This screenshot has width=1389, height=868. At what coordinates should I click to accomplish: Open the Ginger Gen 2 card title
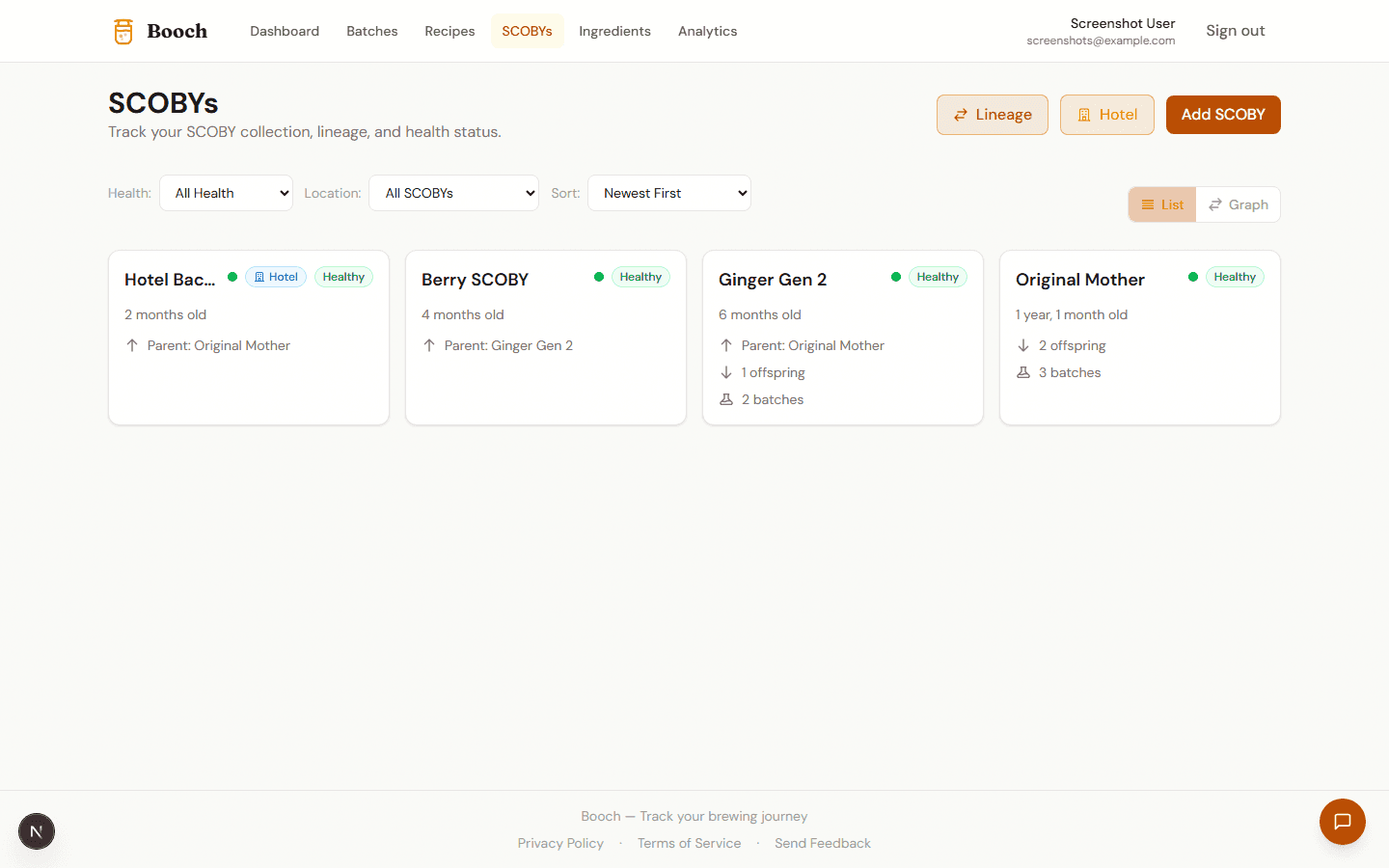click(x=773, y=280)
